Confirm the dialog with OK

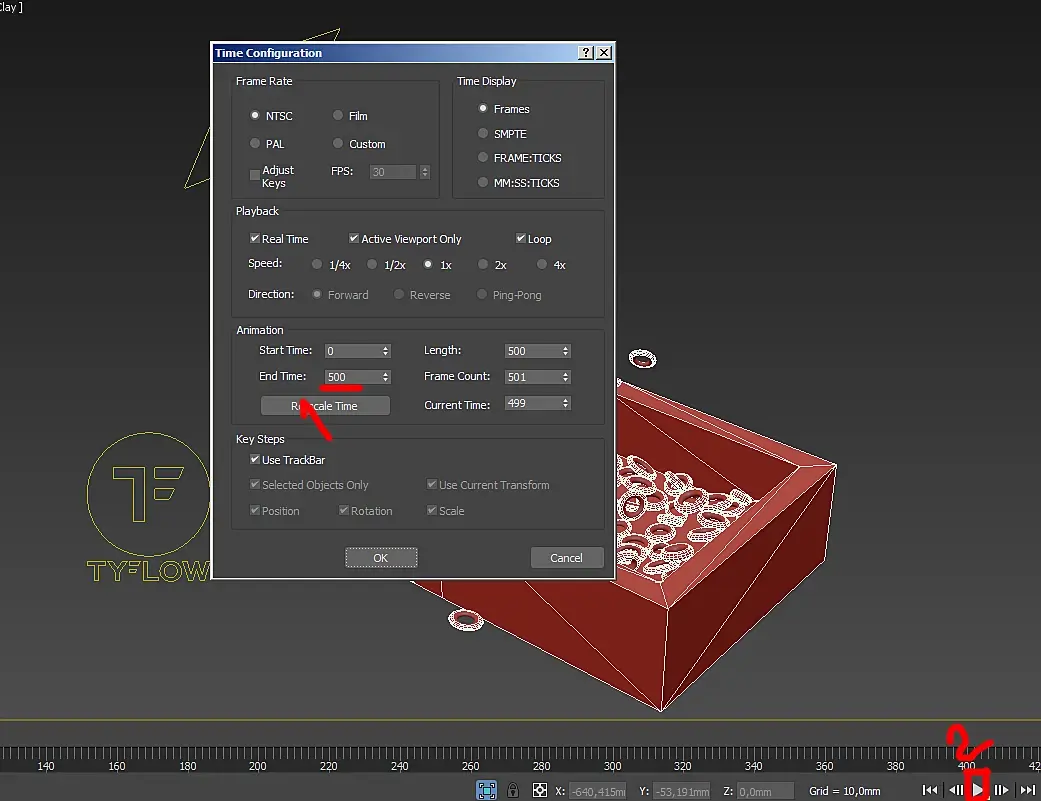381,557
